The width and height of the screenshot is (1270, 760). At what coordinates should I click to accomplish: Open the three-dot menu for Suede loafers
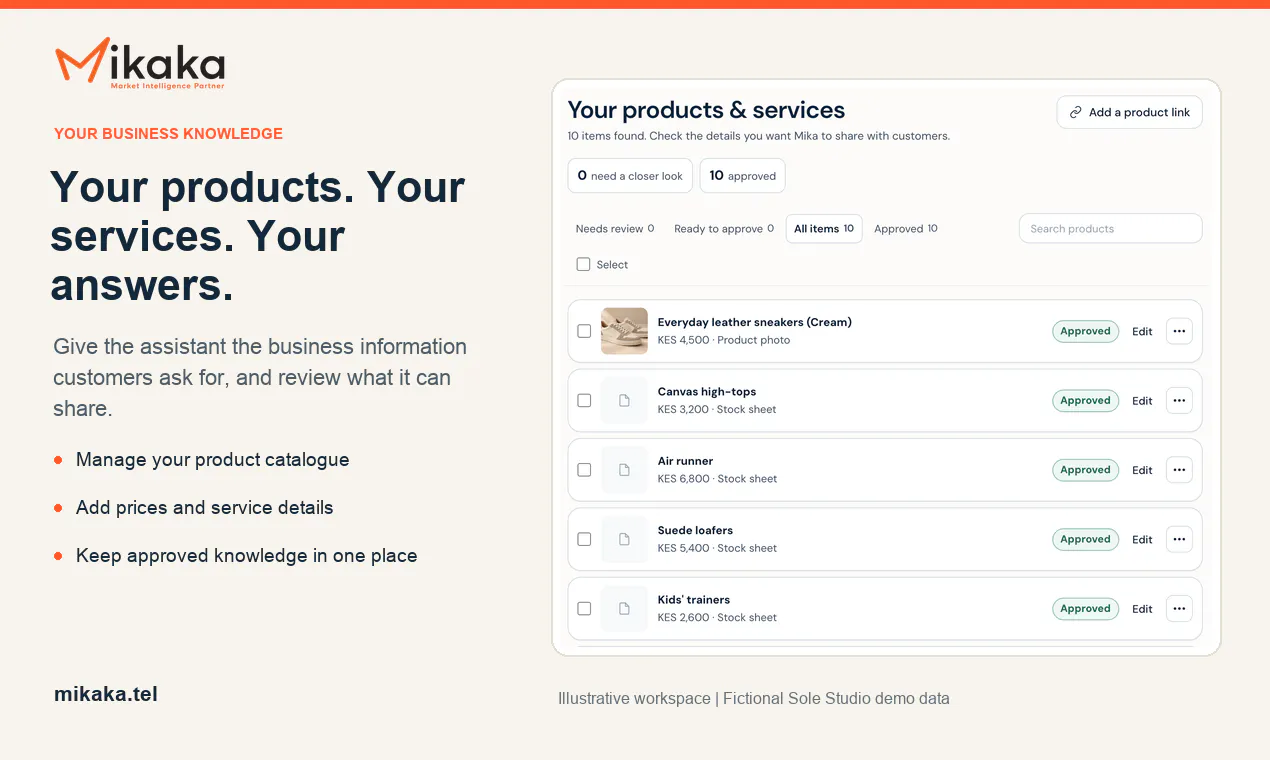(x=1179, y=539)
